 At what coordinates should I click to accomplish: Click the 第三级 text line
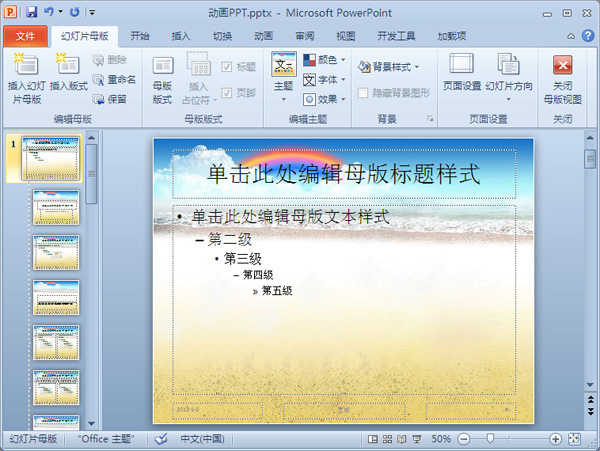click(243, 259)
